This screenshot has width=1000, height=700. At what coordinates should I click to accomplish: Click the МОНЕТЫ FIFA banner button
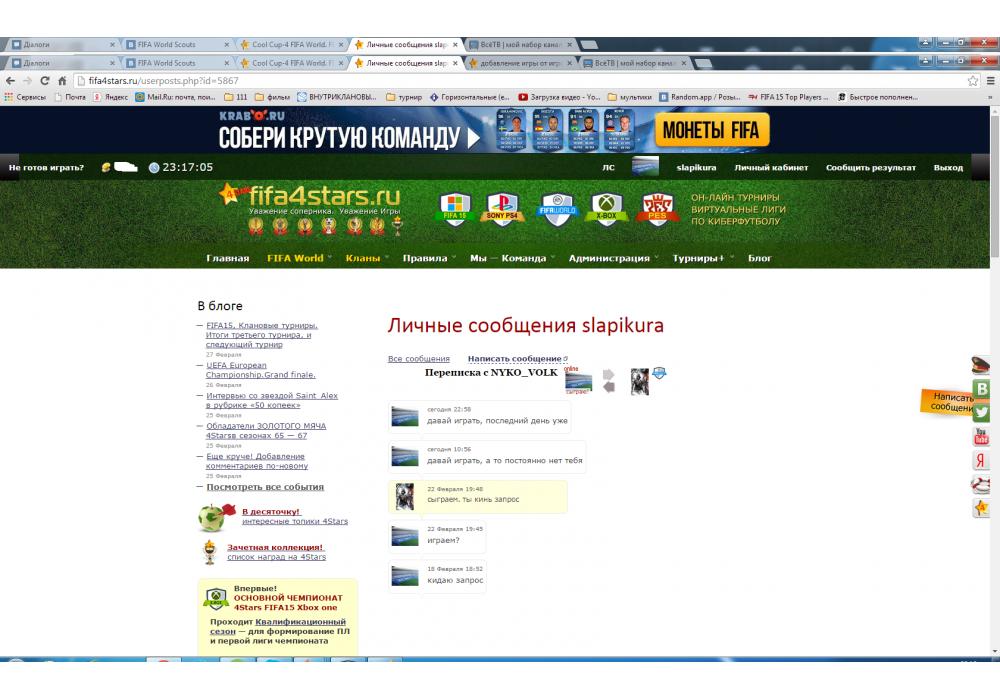click(711, 130)
